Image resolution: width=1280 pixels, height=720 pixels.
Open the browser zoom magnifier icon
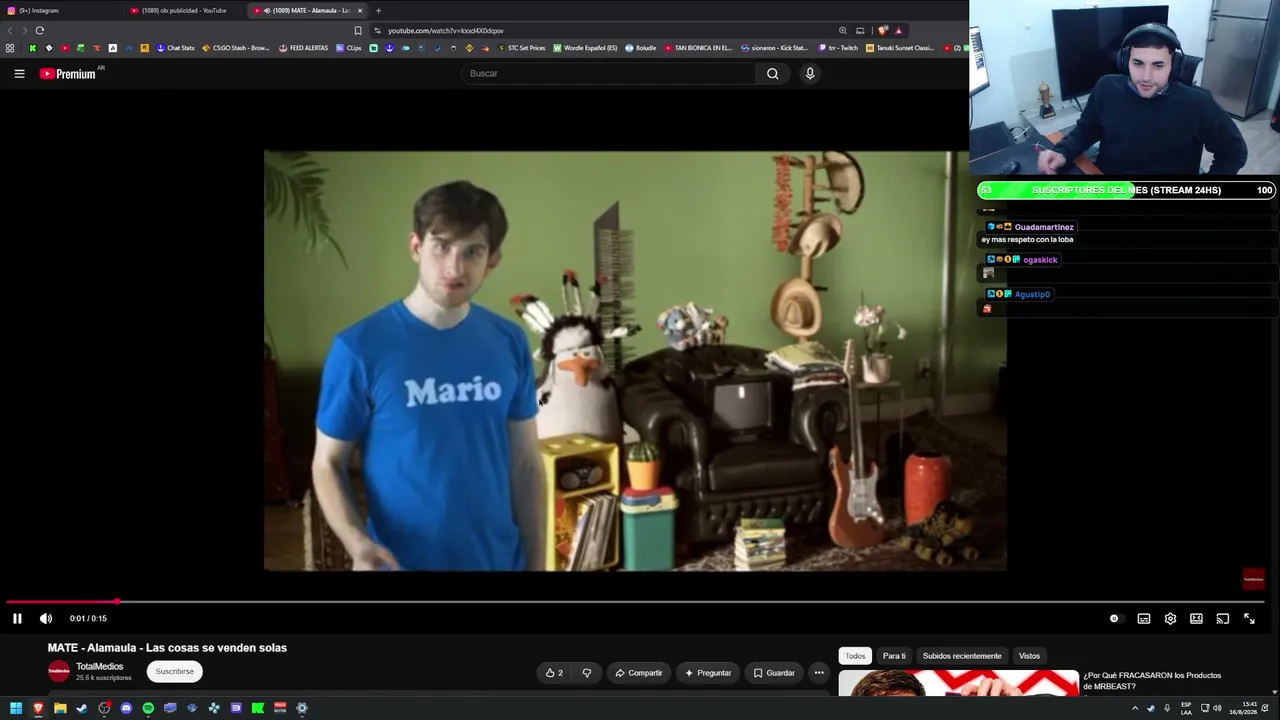click(843, 30)
